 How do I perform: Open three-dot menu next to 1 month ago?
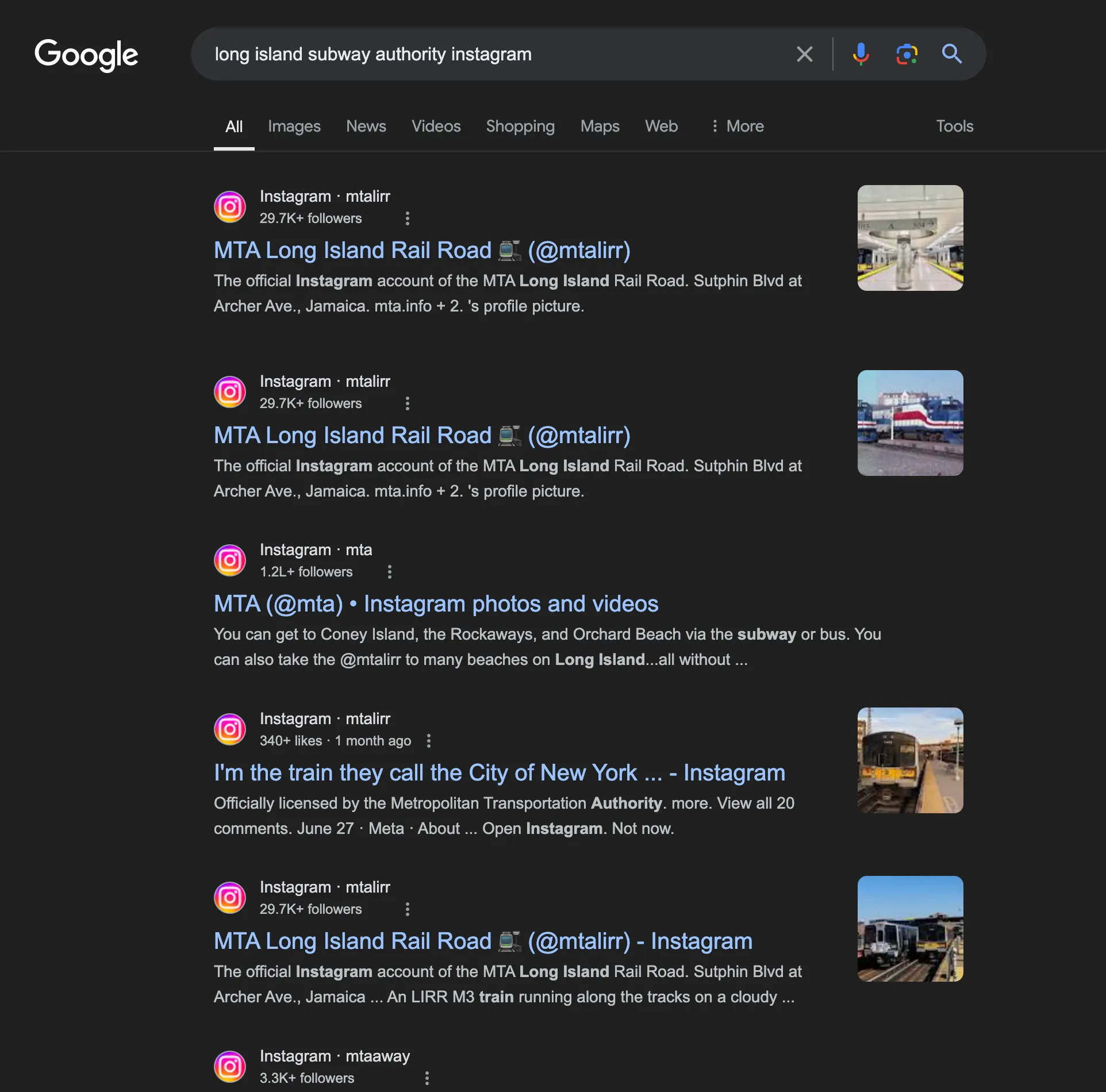coord(429,741)
